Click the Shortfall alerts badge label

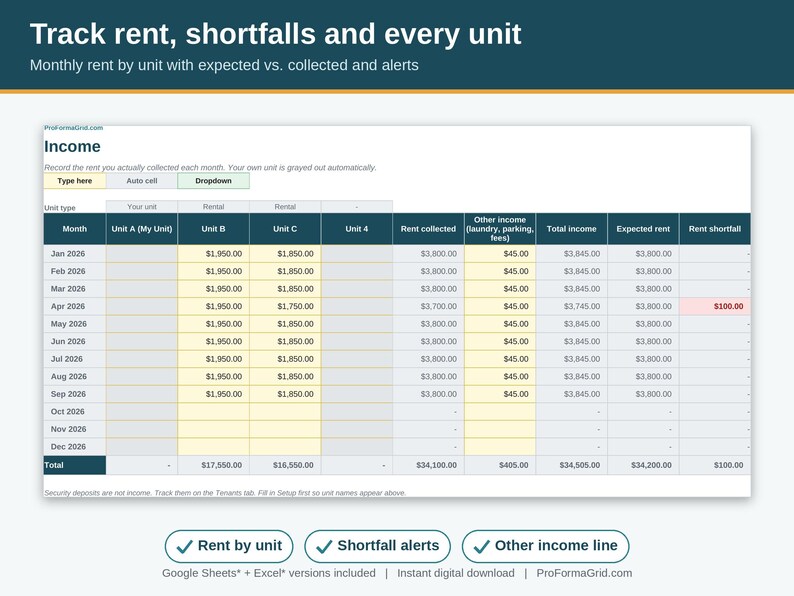pos(388,545)
